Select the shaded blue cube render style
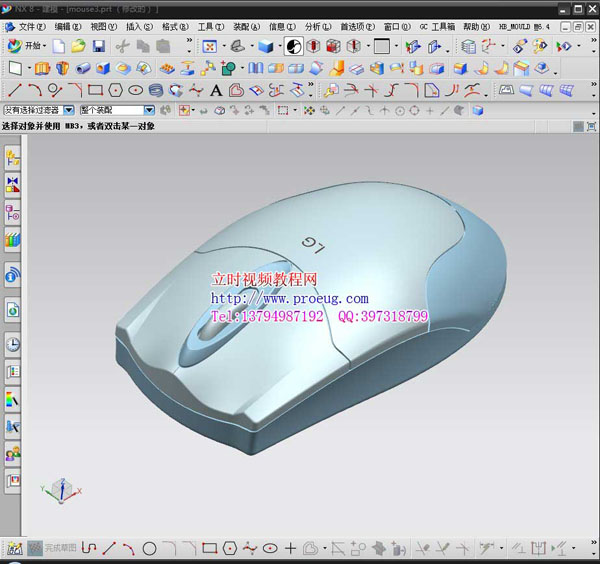600x564 pixels. point(266,47)
